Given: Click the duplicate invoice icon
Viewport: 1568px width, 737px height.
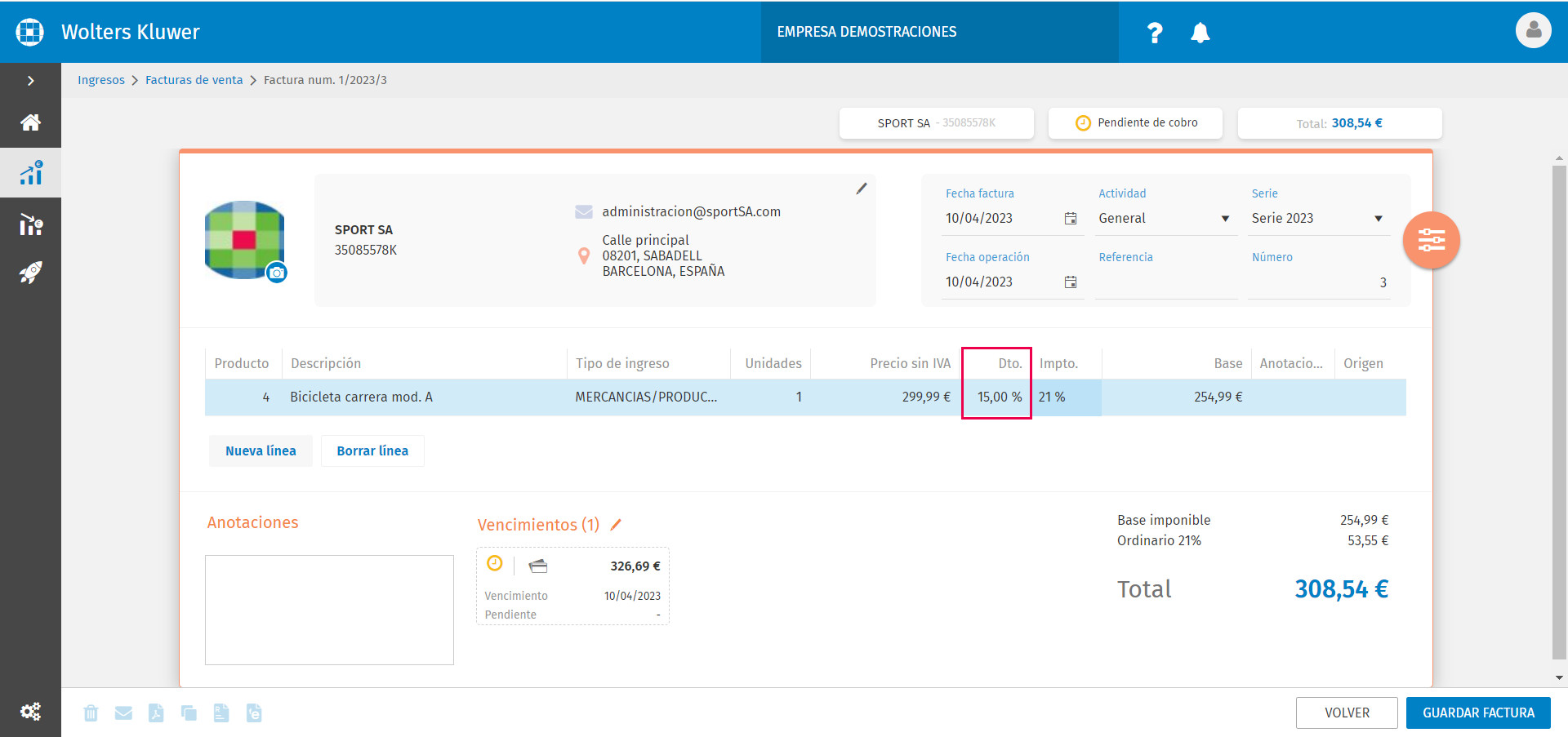Looking at the screenshot, I should point(189,713).
